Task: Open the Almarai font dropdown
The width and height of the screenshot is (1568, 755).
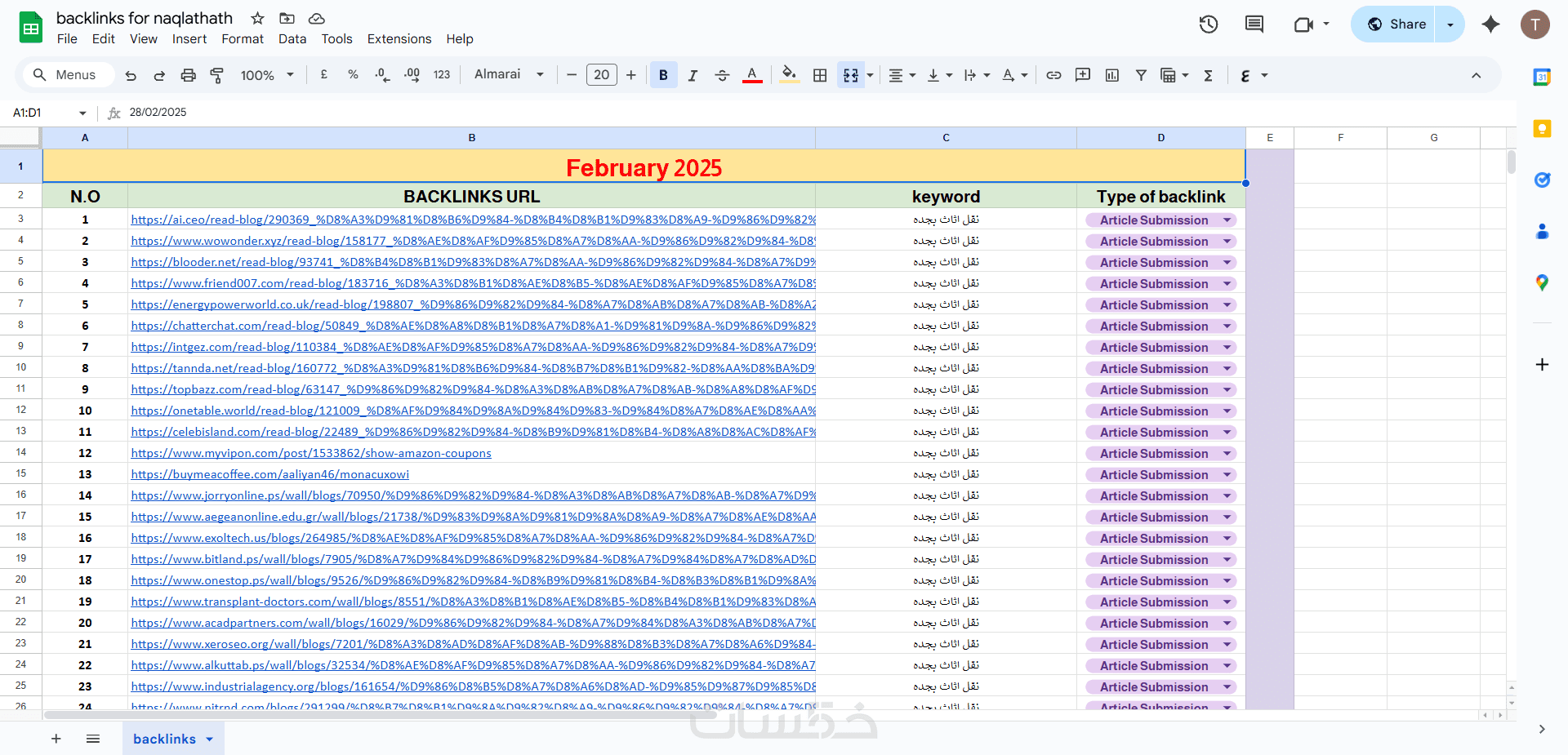Action: pos(509,74)
